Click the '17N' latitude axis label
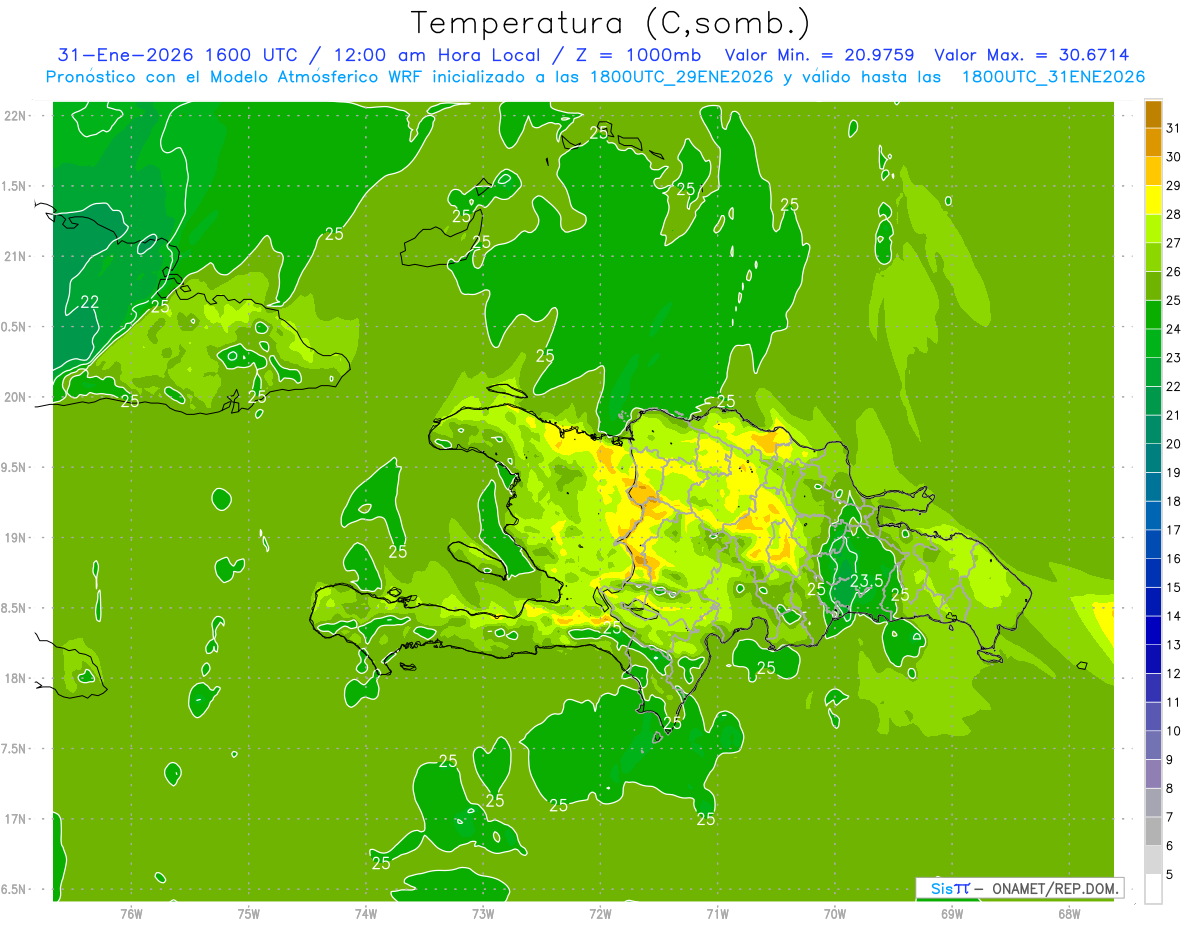Image resolution: width=1200 pixels, height=927 pixels. [x=16, y=819]
